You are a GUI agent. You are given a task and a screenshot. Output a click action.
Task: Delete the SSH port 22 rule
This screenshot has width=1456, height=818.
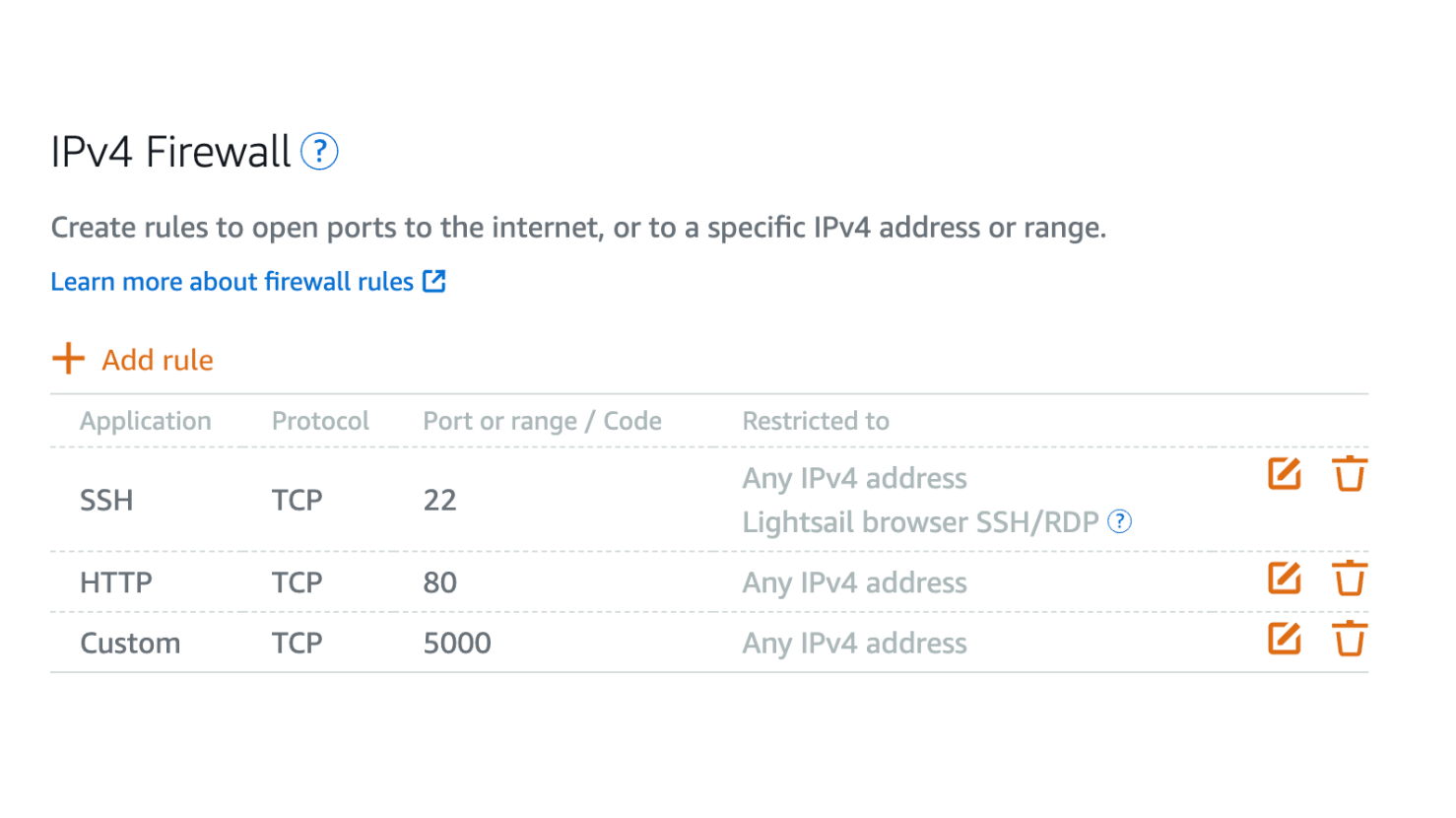pyautogui.click(x=1349, y=474)
